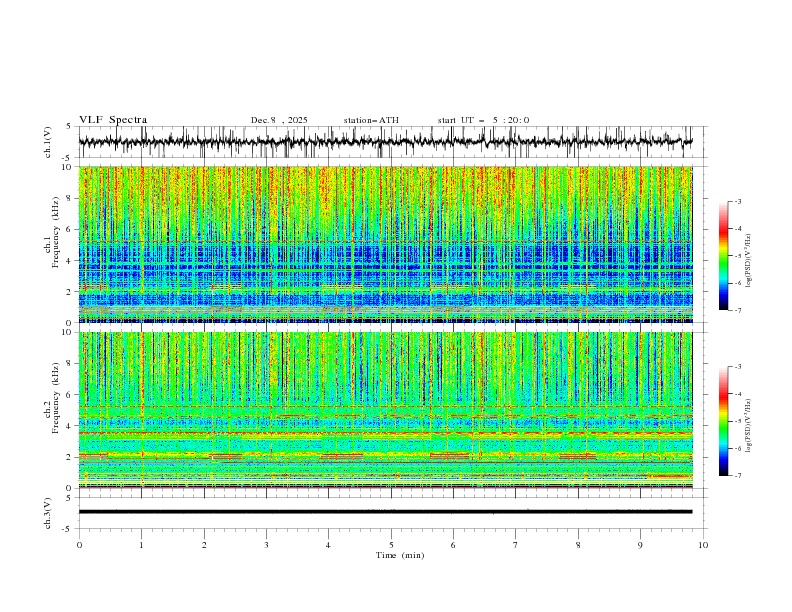Click the 10 minute tick label
Image resolution: width=792 pixels, height=612 pixels.
point(703,545)
